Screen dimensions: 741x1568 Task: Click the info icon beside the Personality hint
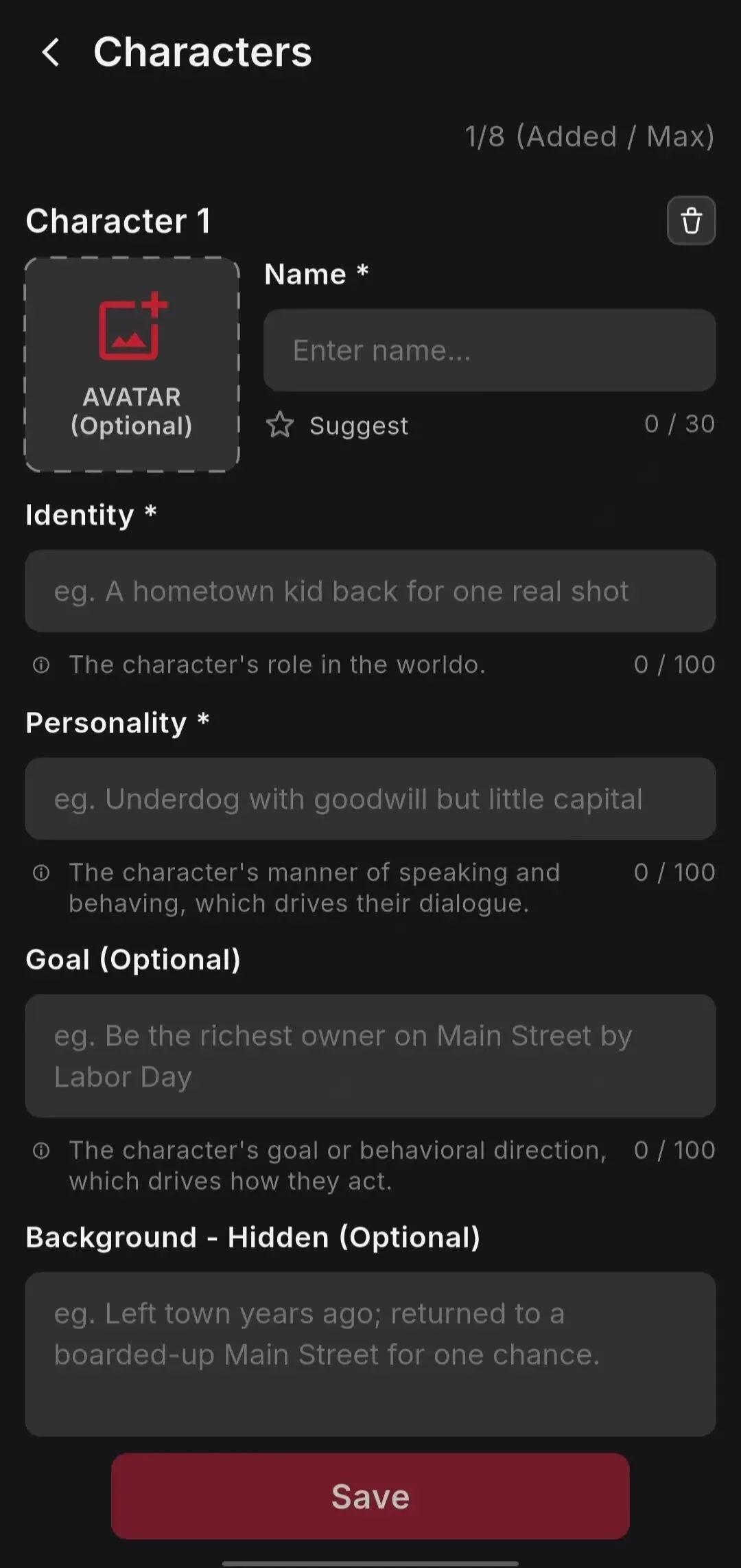pyautogui.click(x=41, y=873)
